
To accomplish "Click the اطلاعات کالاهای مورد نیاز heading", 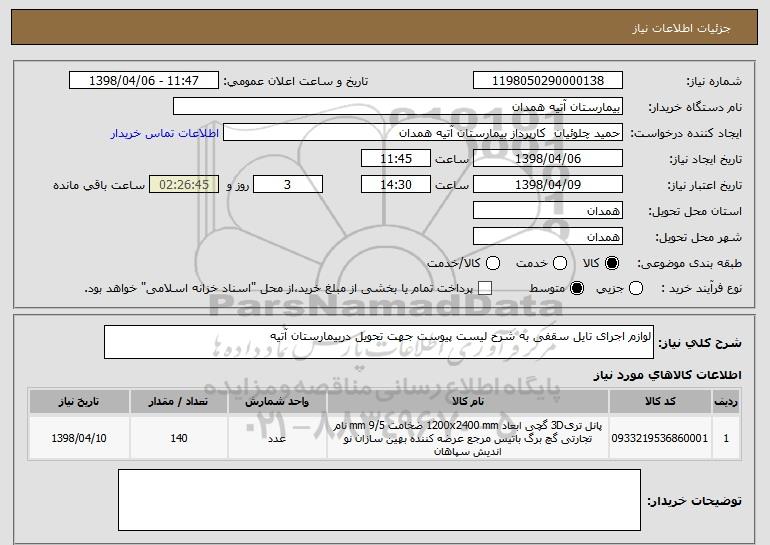I will click(667, 375).
